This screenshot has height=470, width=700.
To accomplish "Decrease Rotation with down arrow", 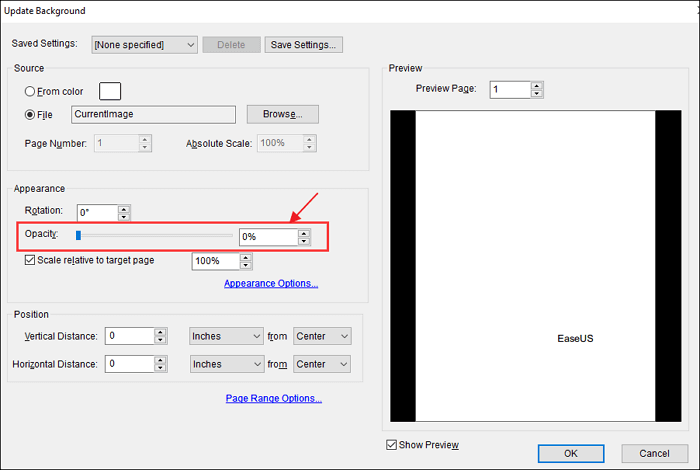I will pos(124,217).
